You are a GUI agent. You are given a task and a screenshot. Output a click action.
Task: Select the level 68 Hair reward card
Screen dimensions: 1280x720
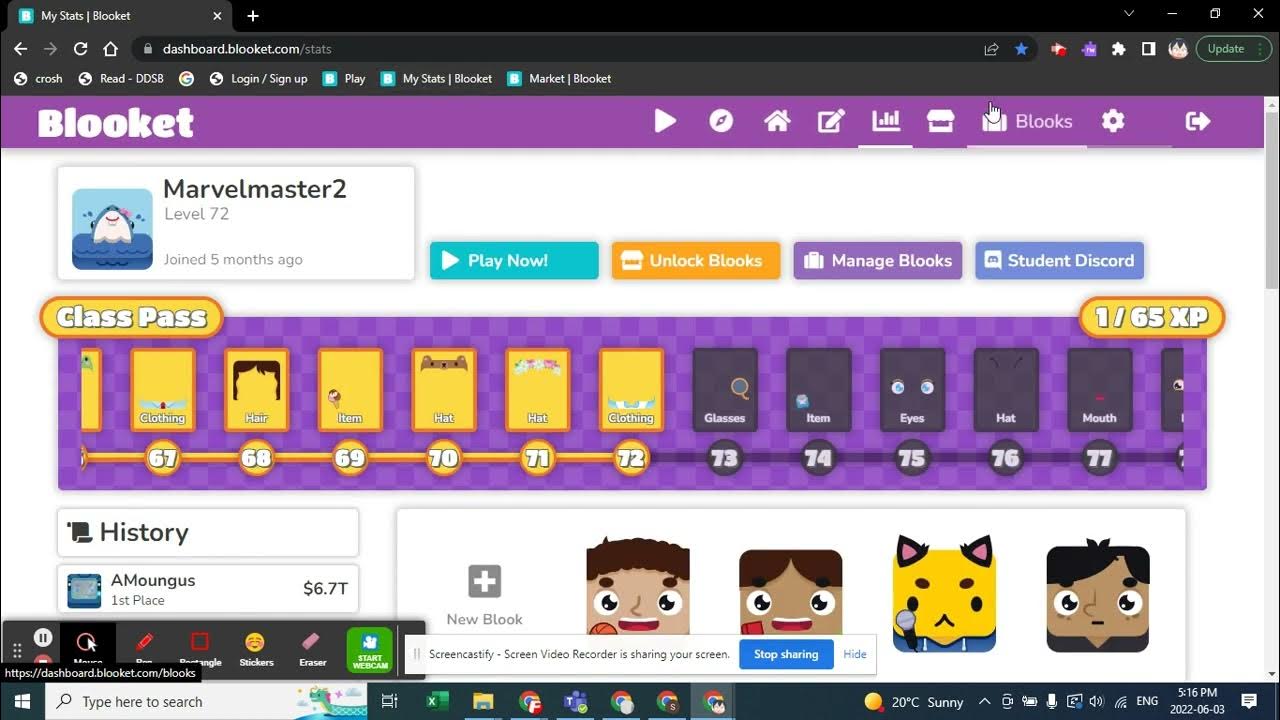click(x=256, y=390)
